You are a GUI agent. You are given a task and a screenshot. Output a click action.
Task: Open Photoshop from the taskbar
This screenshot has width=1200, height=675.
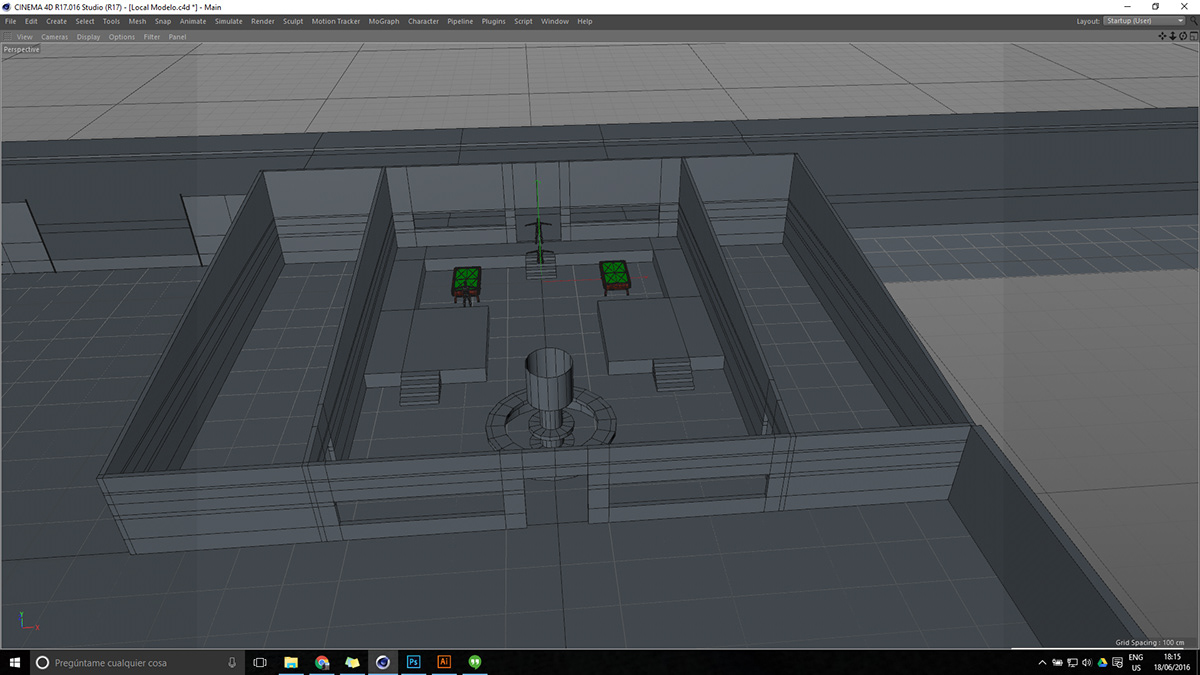(x=414, y=662)
